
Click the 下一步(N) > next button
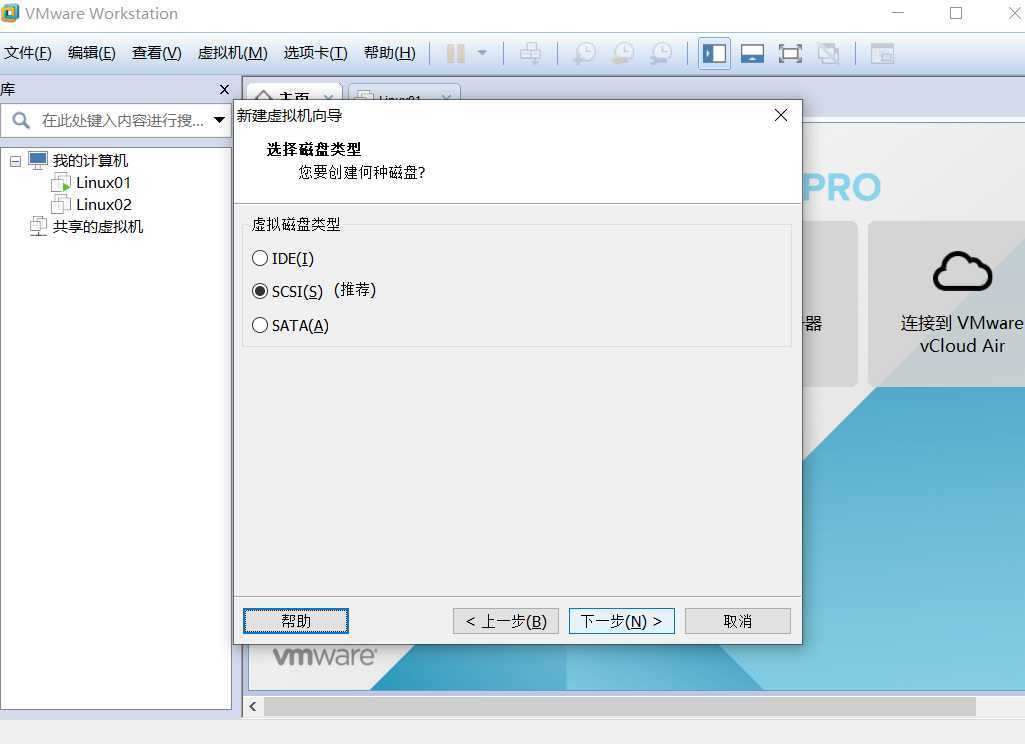[x=622, y=621]
